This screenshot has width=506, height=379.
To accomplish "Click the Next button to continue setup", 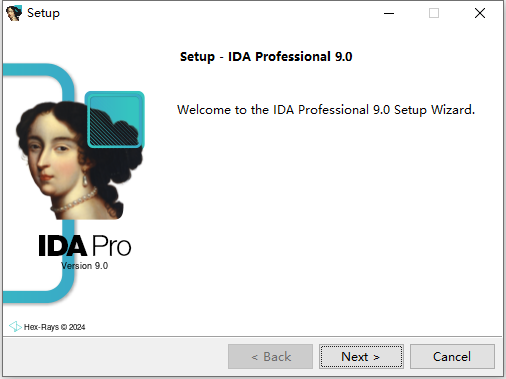I will point(361,357).
